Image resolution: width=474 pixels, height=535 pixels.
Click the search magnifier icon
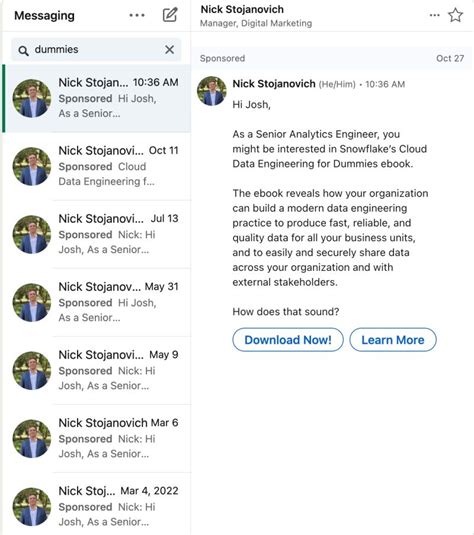(23, 51)
